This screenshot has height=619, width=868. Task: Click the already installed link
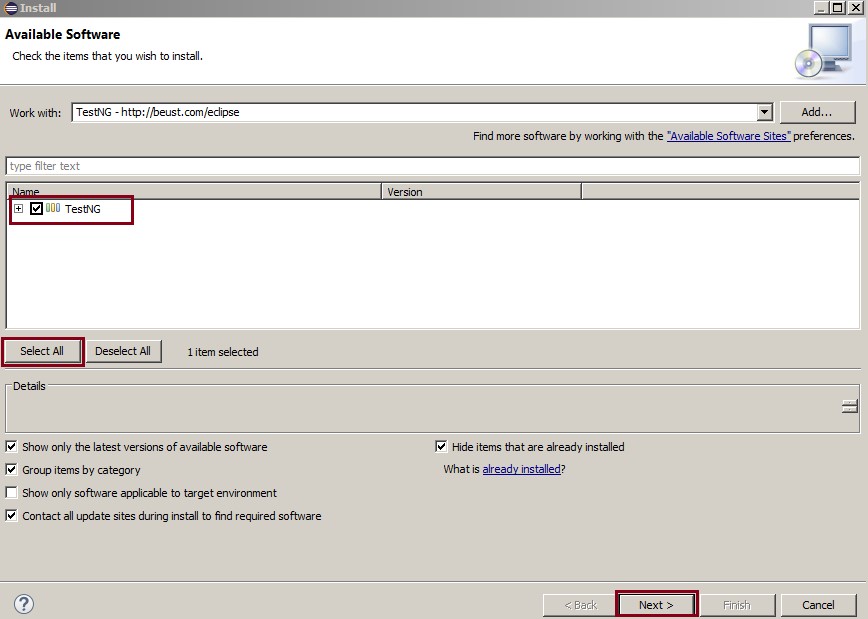[521, 469]
